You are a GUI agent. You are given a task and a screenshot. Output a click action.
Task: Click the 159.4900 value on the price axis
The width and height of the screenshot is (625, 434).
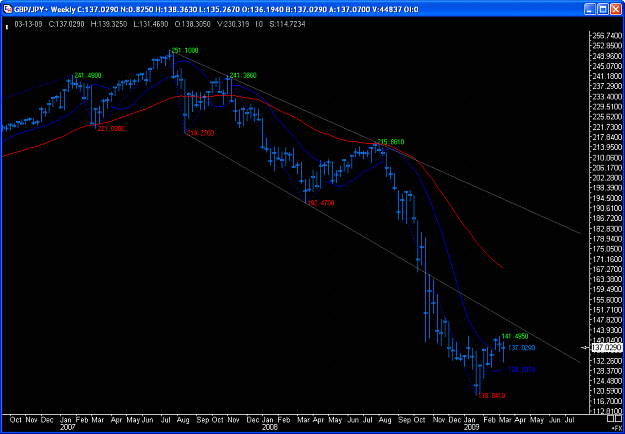click(609, 289)
